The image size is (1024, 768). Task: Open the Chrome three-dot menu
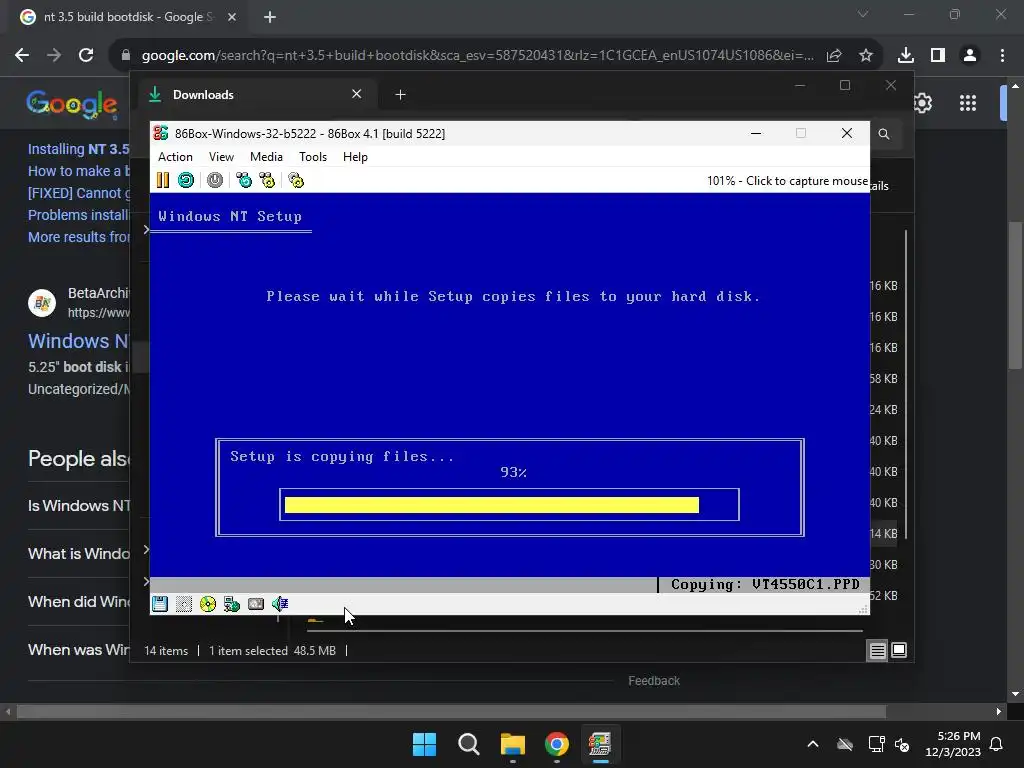(1002, 56)
